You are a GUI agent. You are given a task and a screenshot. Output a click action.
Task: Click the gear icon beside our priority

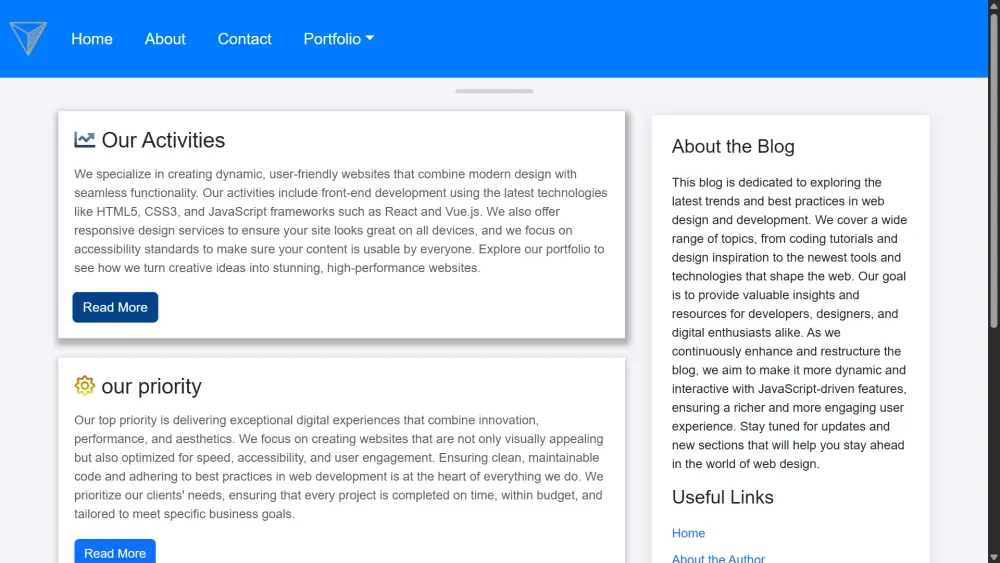click(x=85, y=386)
